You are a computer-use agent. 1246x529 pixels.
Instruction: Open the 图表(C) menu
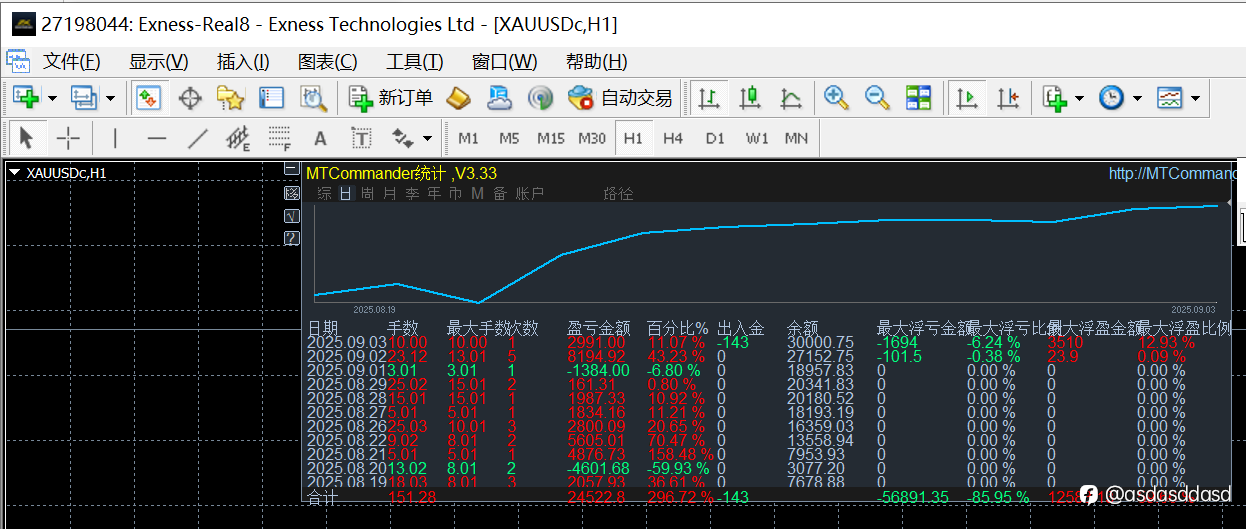[327, 61]
